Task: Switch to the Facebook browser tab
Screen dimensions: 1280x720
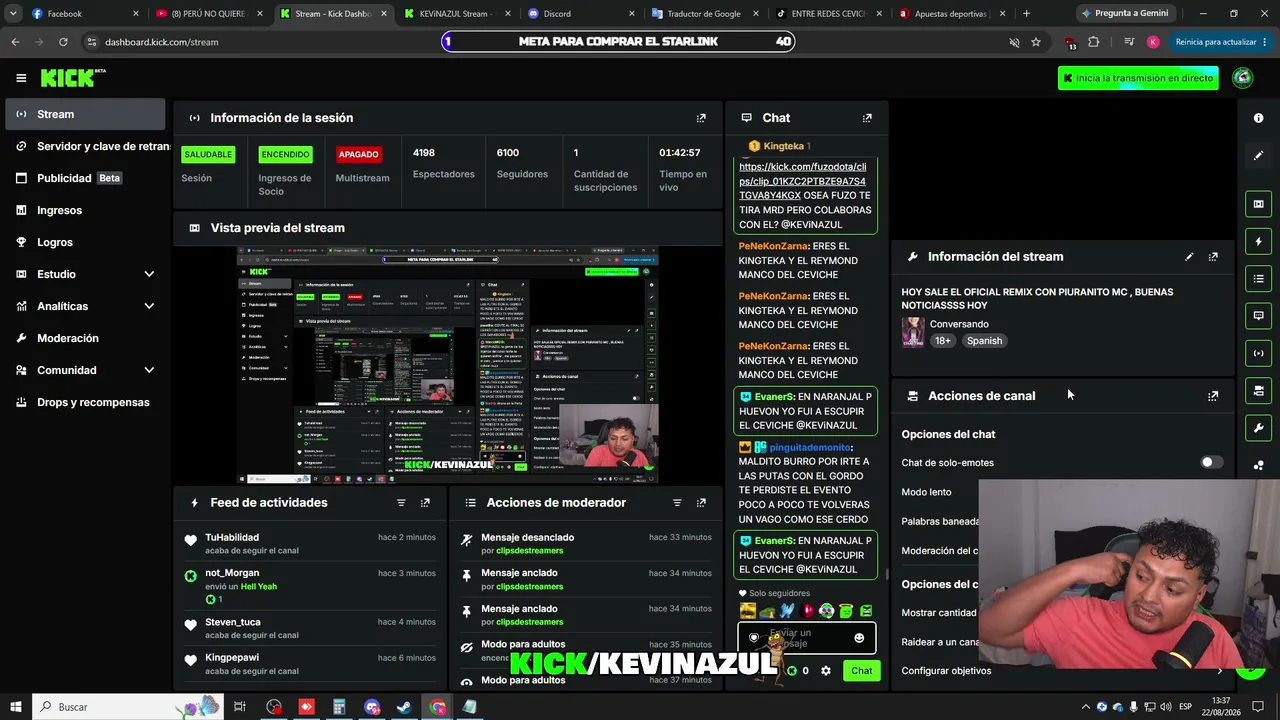Action: 85,14
